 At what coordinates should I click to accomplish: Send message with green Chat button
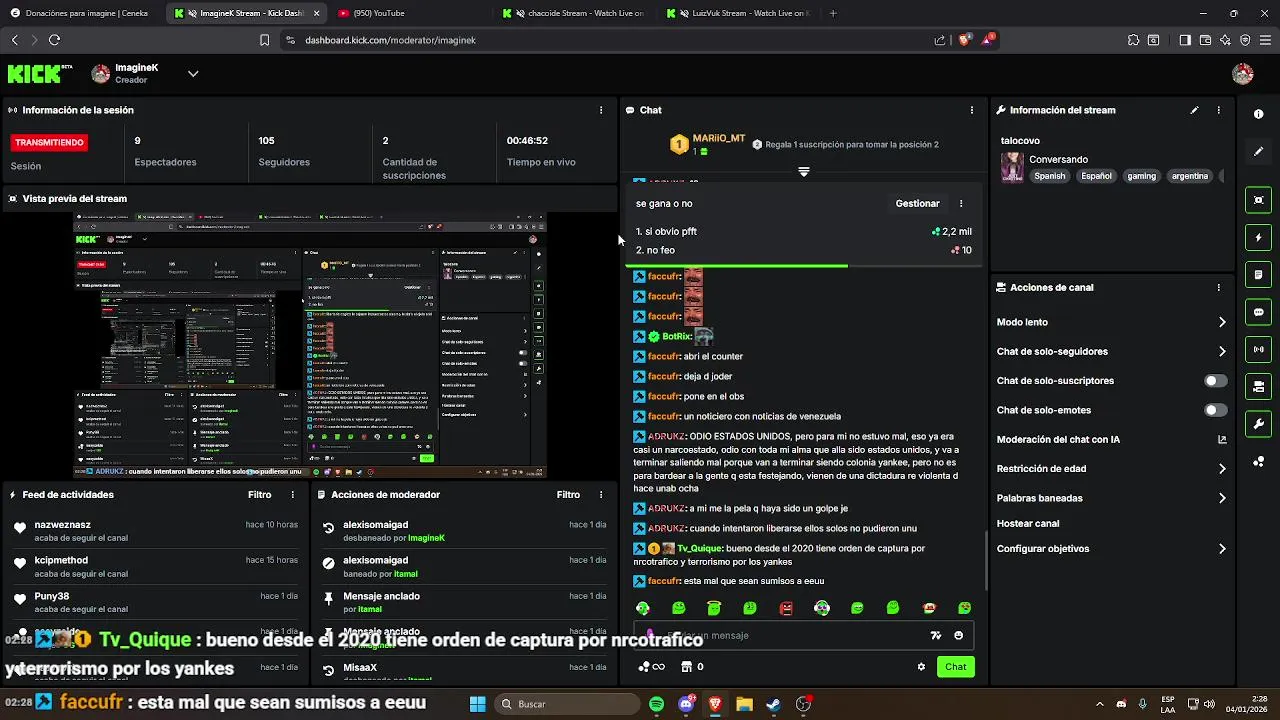(955, 667)
